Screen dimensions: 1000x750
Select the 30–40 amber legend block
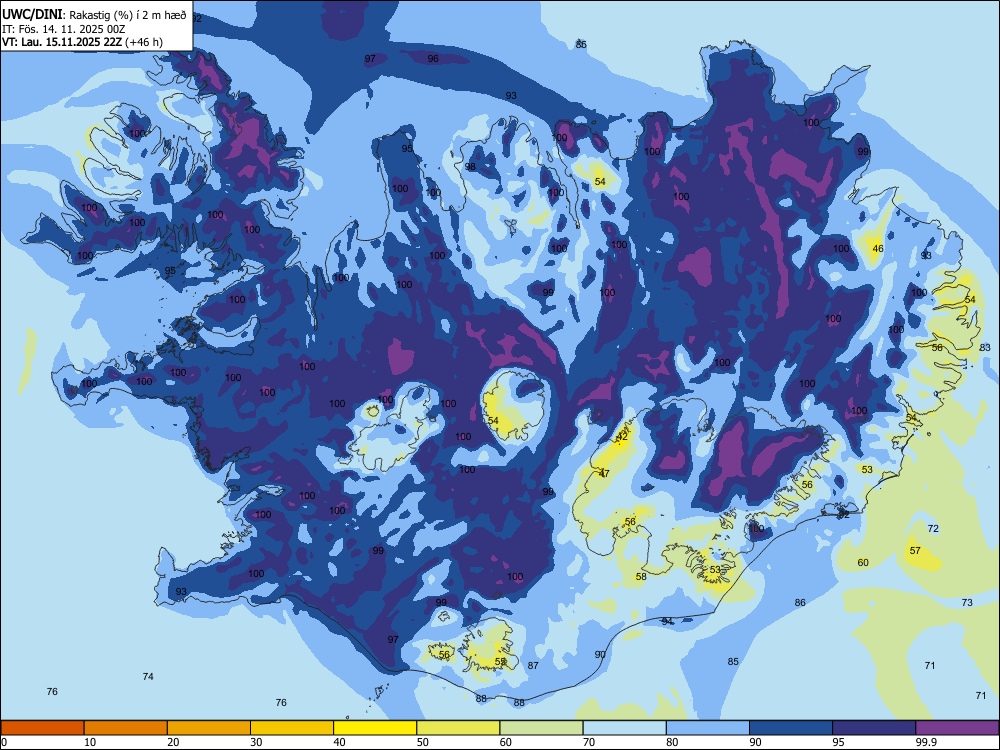click(292, 728)
